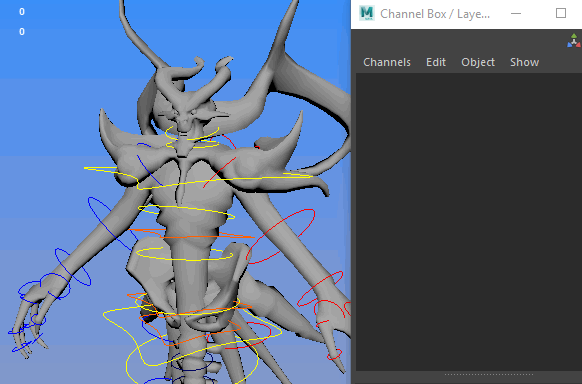
Task: Open the Show menu
Action: (x=524, y=62)
